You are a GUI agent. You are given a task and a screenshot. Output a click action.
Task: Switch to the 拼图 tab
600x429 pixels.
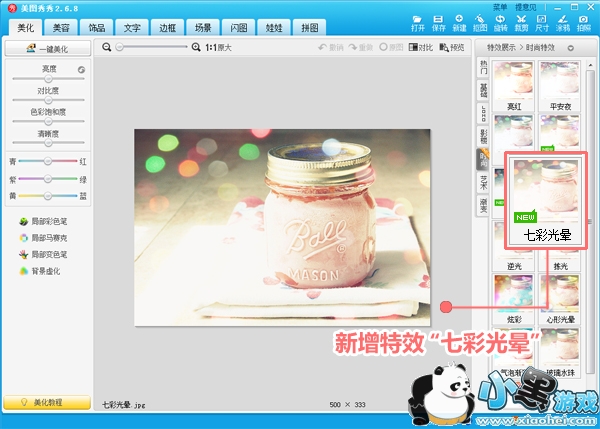pyautogui.click(x=310, y=28)
